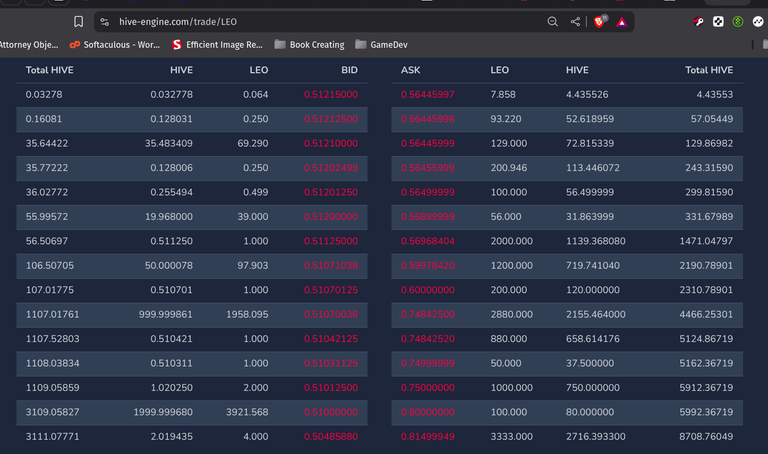Select ask price 0.60000000
This screenshot has width=768, height=454.
point(428,290)
